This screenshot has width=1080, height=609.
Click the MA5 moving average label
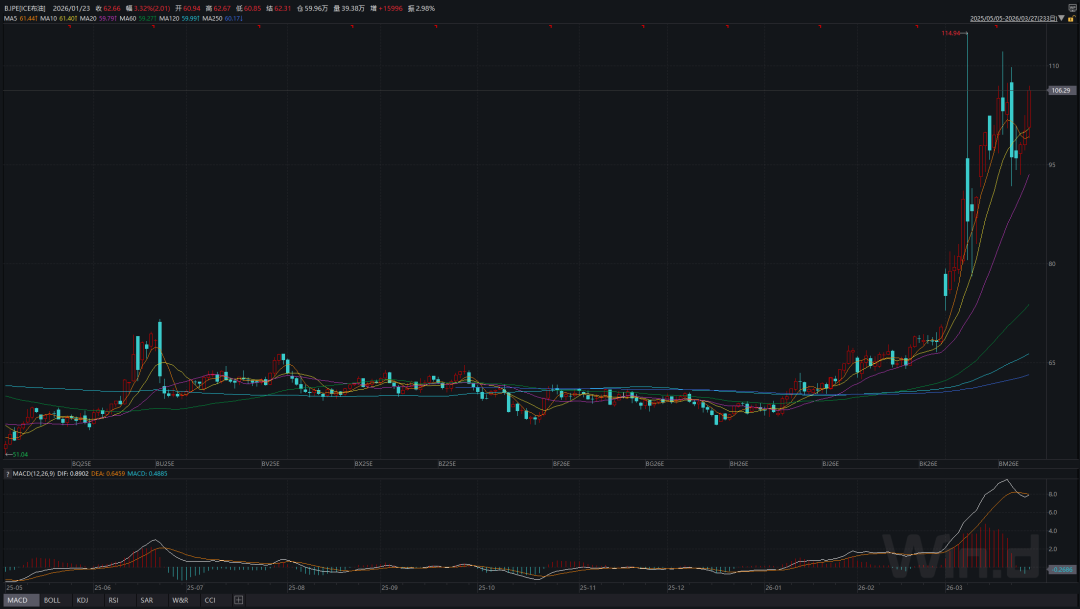pyautogui.click(x=20, y=18)
